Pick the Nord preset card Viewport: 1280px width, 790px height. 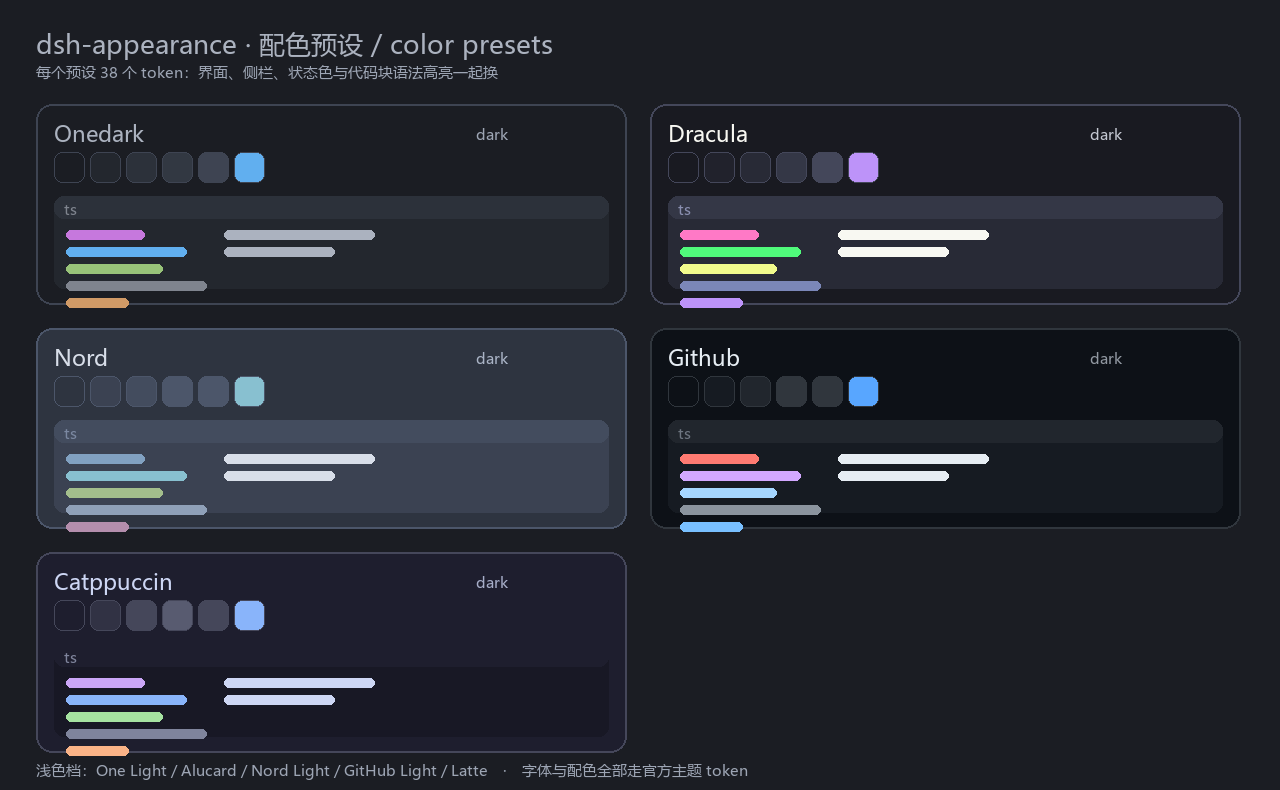(331, 428)
